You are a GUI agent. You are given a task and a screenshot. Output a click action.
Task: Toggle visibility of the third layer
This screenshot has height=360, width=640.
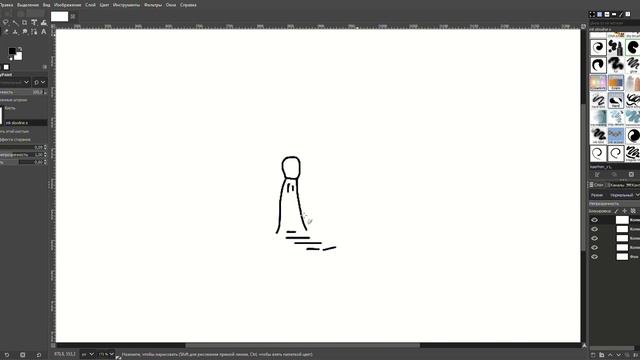click(x=594, y=238)
